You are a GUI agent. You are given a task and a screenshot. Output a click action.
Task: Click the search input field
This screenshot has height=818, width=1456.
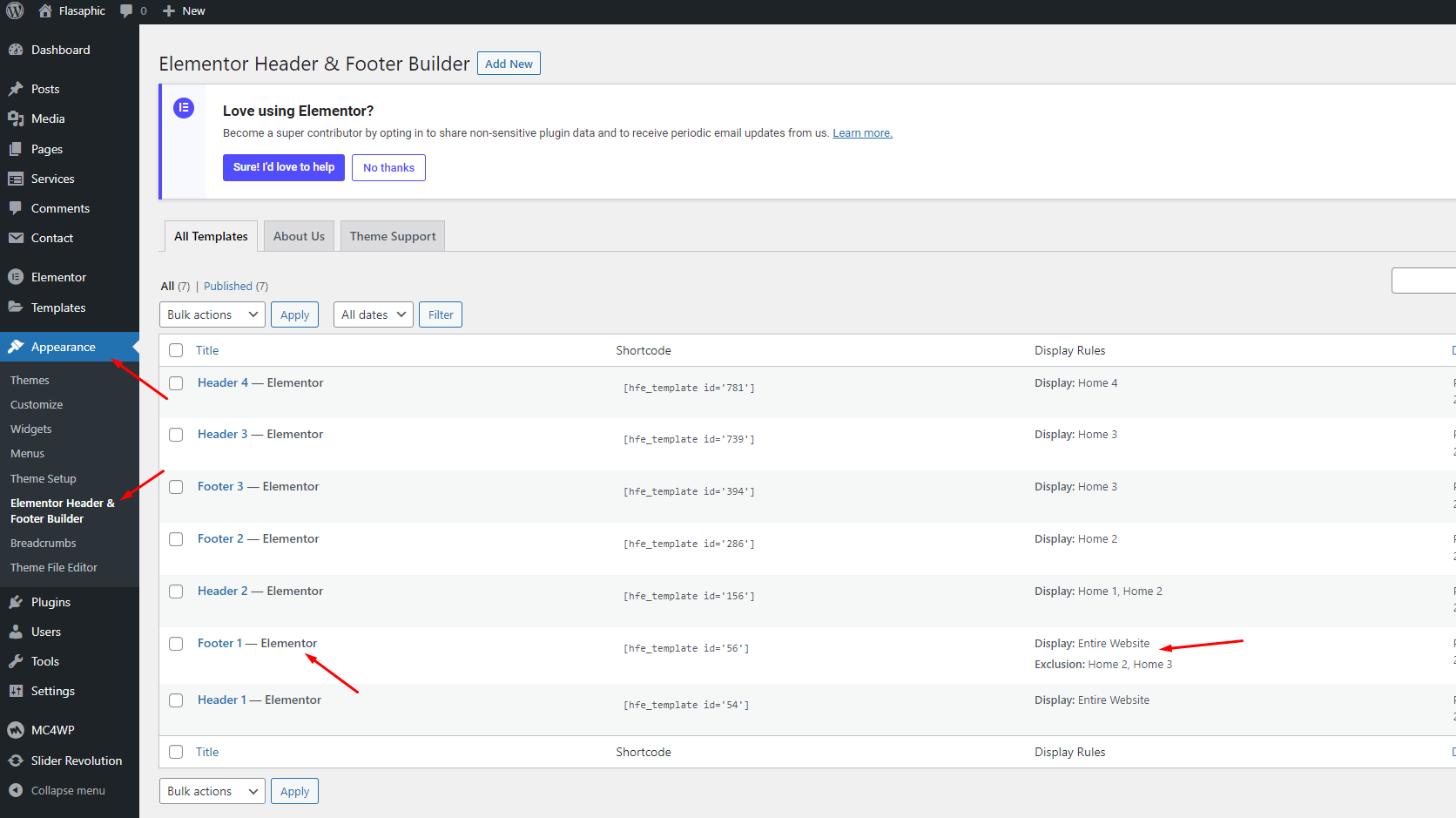[x=1425, y=281]
